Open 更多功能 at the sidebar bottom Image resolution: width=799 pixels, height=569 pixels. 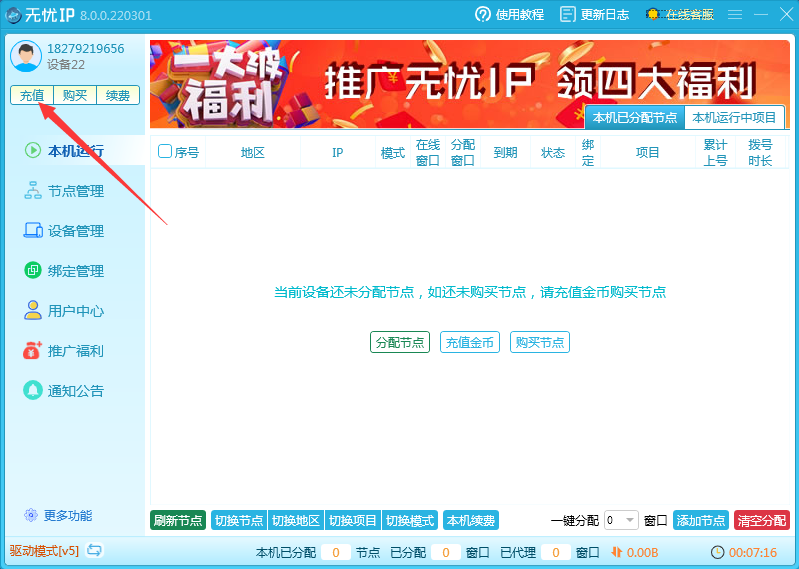tap(68, 515)
